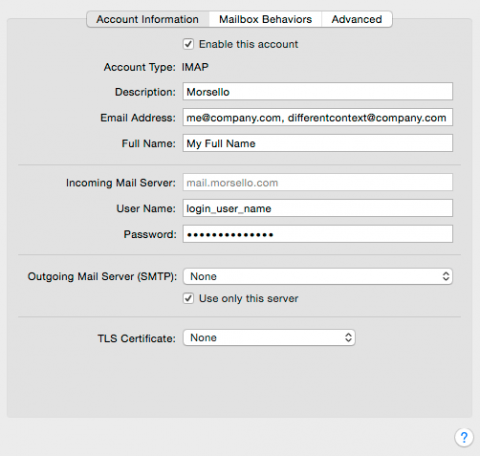480x456 pixels.
Task: Open the Outgoing Mail Server (SMTP) dropdown
Action: [318, 276]
